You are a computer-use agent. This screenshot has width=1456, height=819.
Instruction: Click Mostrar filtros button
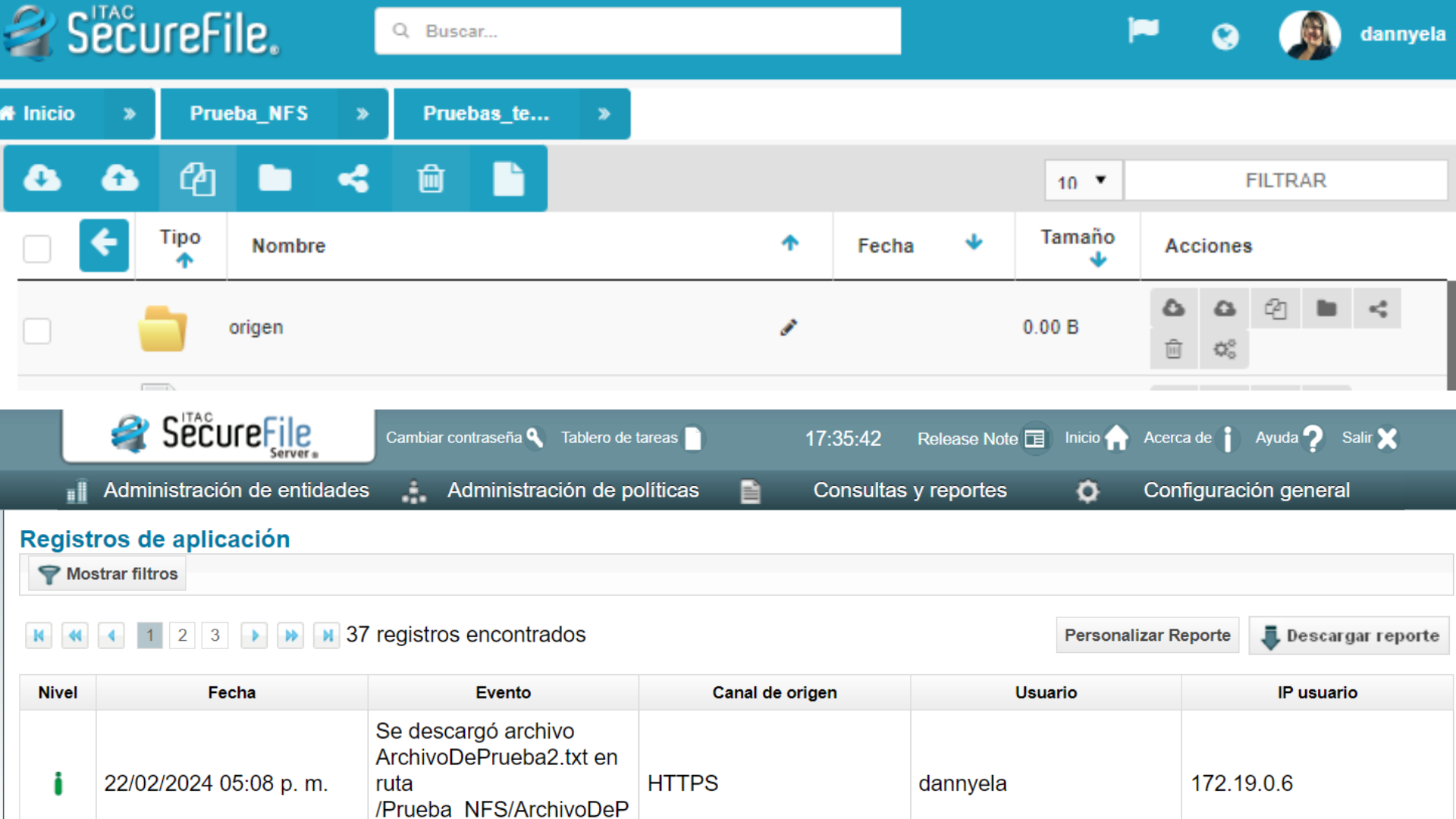click(108, 574)
